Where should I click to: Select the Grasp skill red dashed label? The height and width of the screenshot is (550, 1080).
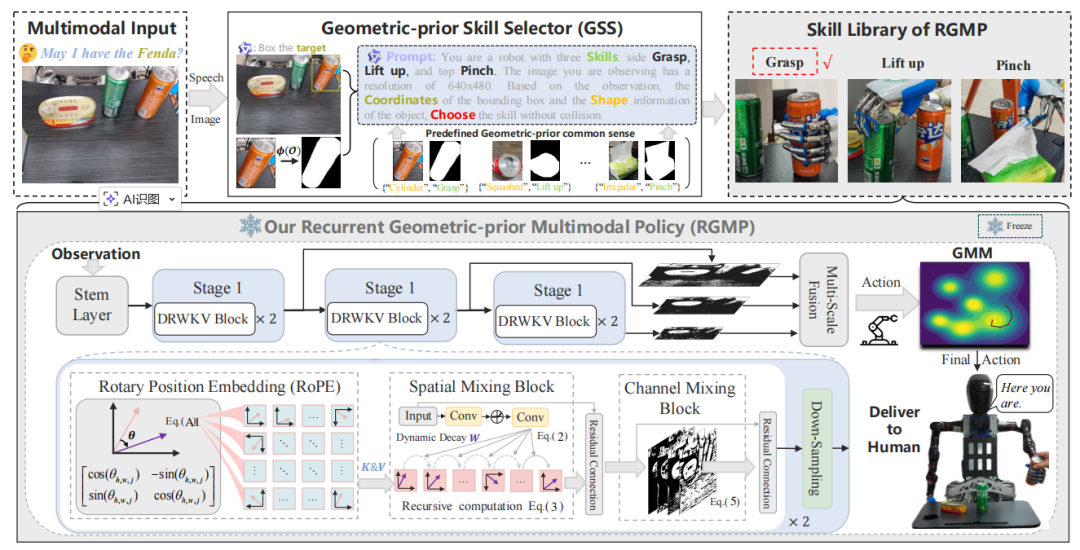784,63
